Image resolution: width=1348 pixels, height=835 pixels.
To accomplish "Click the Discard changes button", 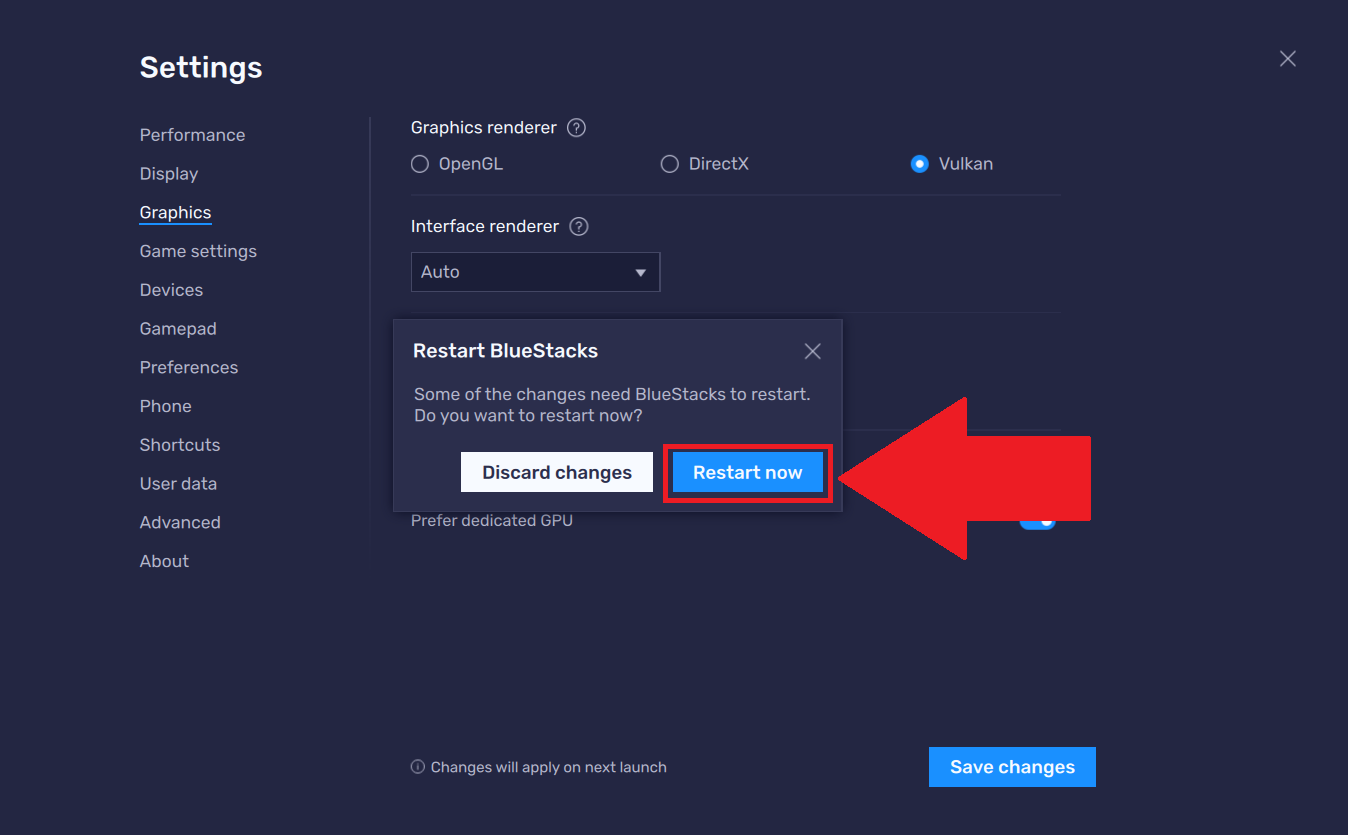I will pyautogui.click(x=557, y=473).
